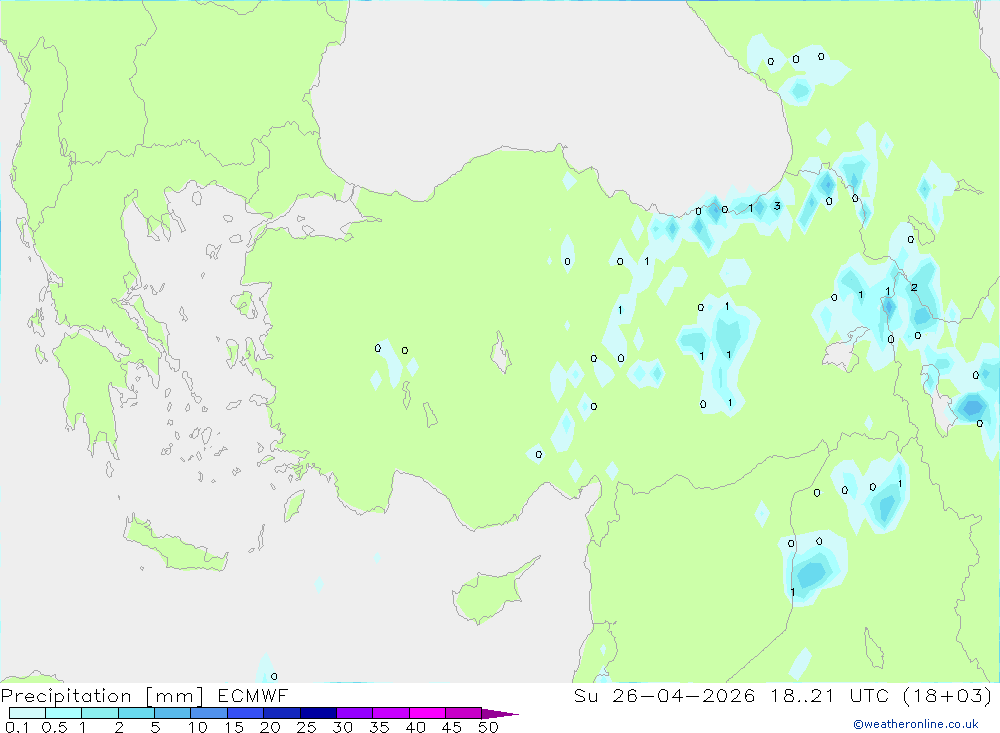Screen dimensions: 1000x733
Task: Click the '(18+03)' forecast step text
Action: [948, 695]
